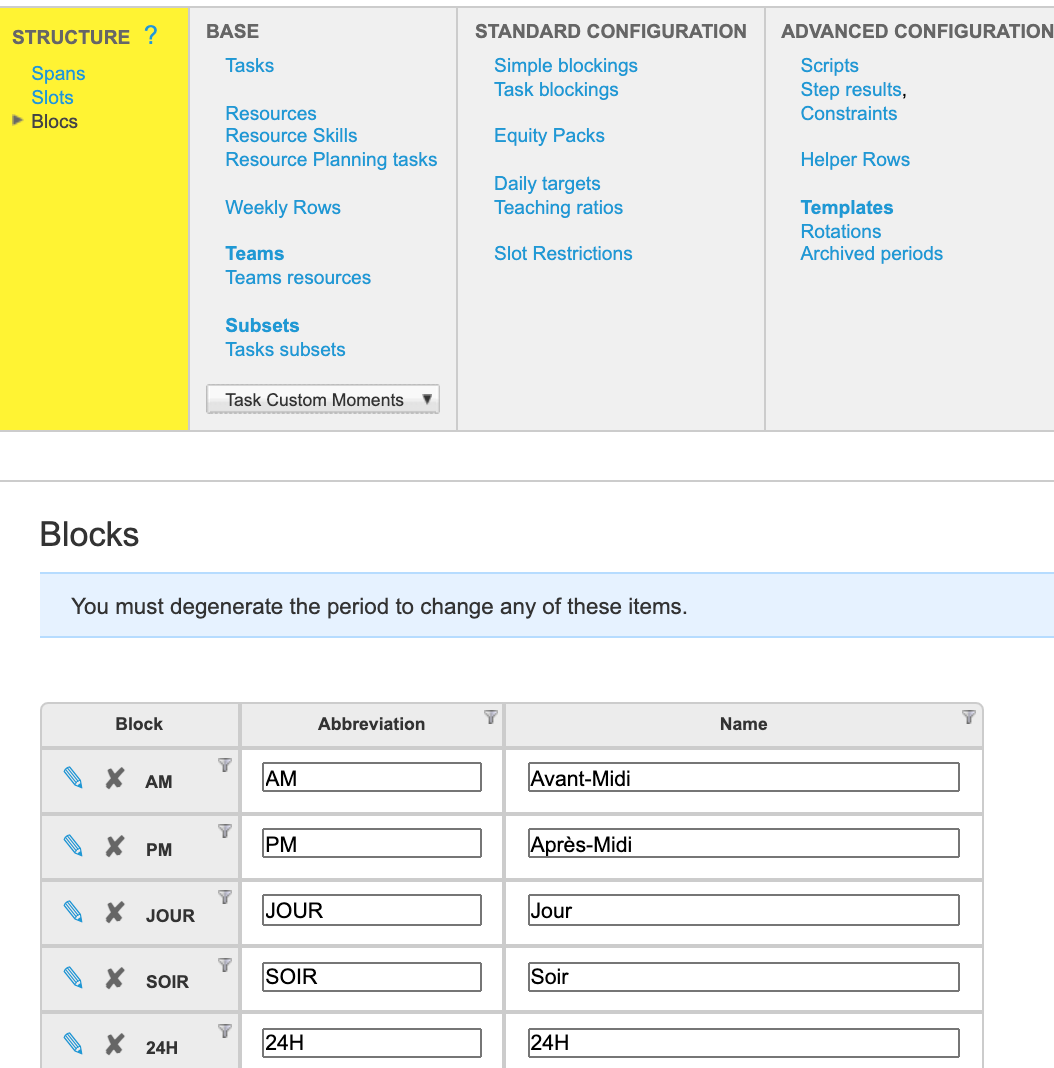This screenshot has height=1068, width=1054.
Task: Go to Subsets configuration
Action: pos(262,326)
